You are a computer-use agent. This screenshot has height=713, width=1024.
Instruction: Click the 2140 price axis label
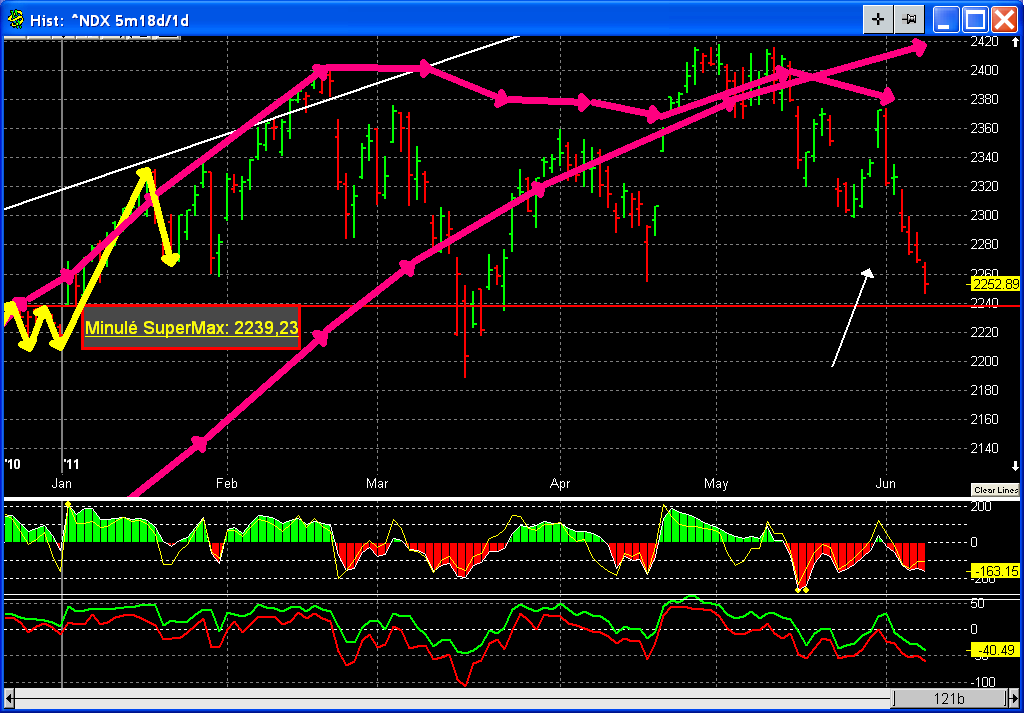(986, 448)
